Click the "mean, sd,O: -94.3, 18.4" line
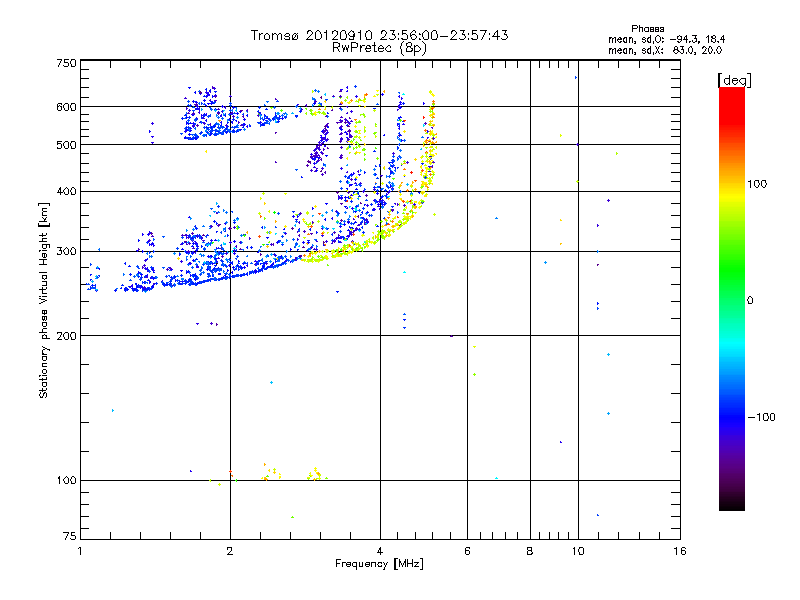Screen dimensions: 800x600 click(x=667, y=39)
